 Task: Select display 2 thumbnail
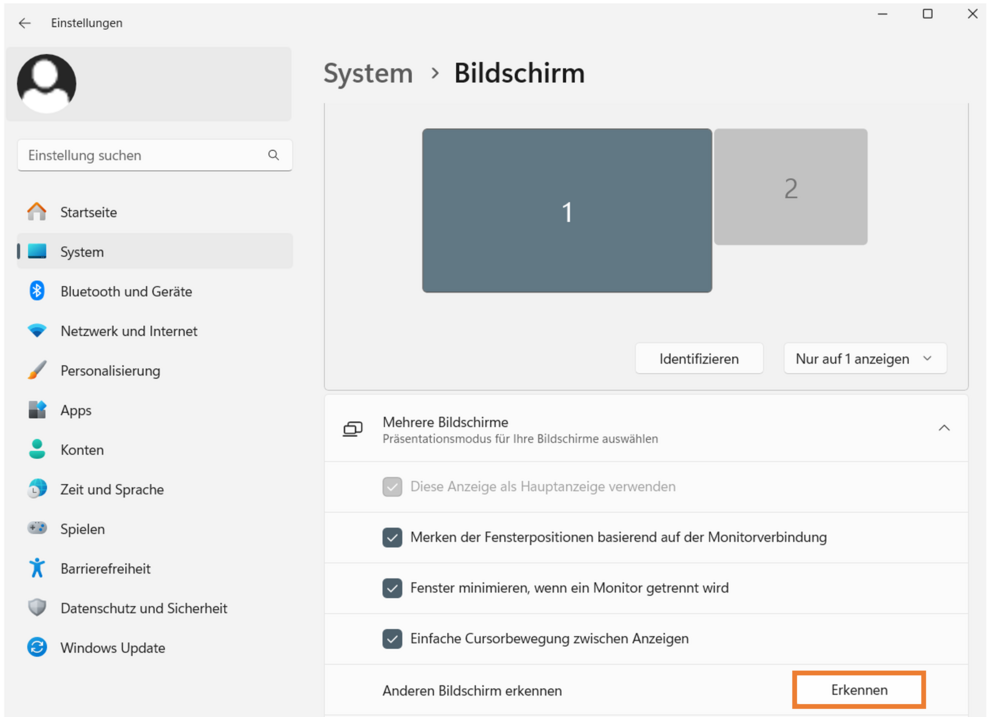pos(791,187)
